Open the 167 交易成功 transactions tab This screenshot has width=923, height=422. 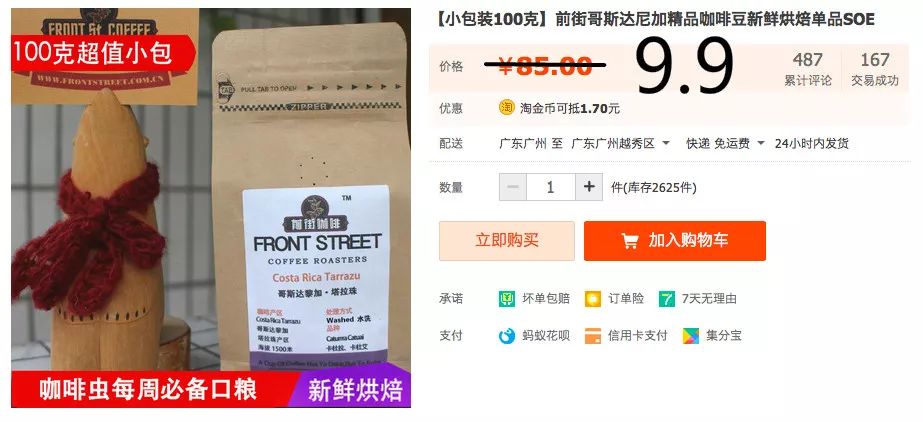click(875, 69)
